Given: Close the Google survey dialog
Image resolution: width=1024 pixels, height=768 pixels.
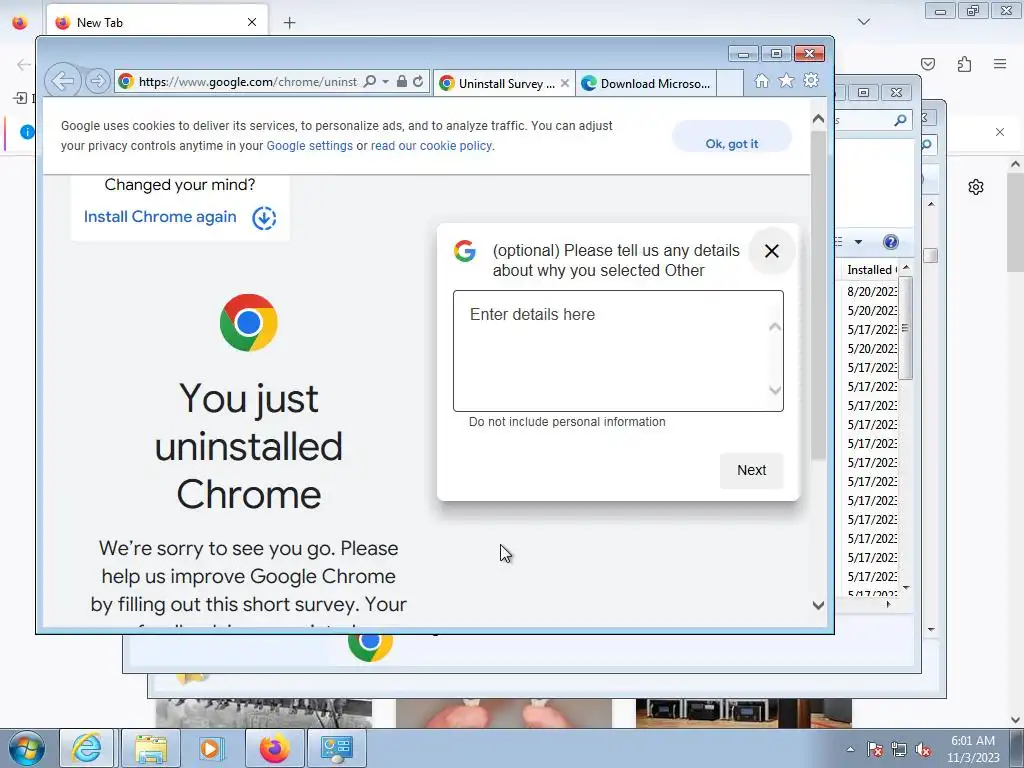Looking at the screenshot, I should pyautogui.click(x=771, y=251).
